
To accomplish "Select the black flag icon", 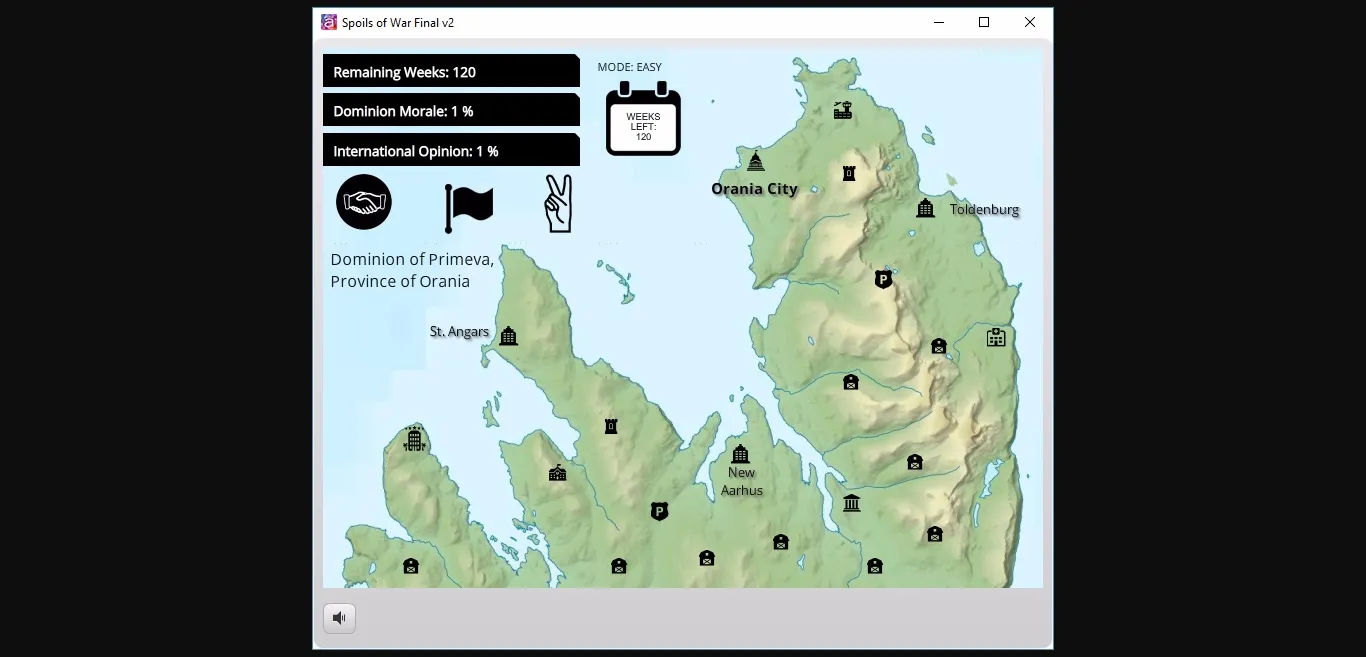I will pos(468,207).
